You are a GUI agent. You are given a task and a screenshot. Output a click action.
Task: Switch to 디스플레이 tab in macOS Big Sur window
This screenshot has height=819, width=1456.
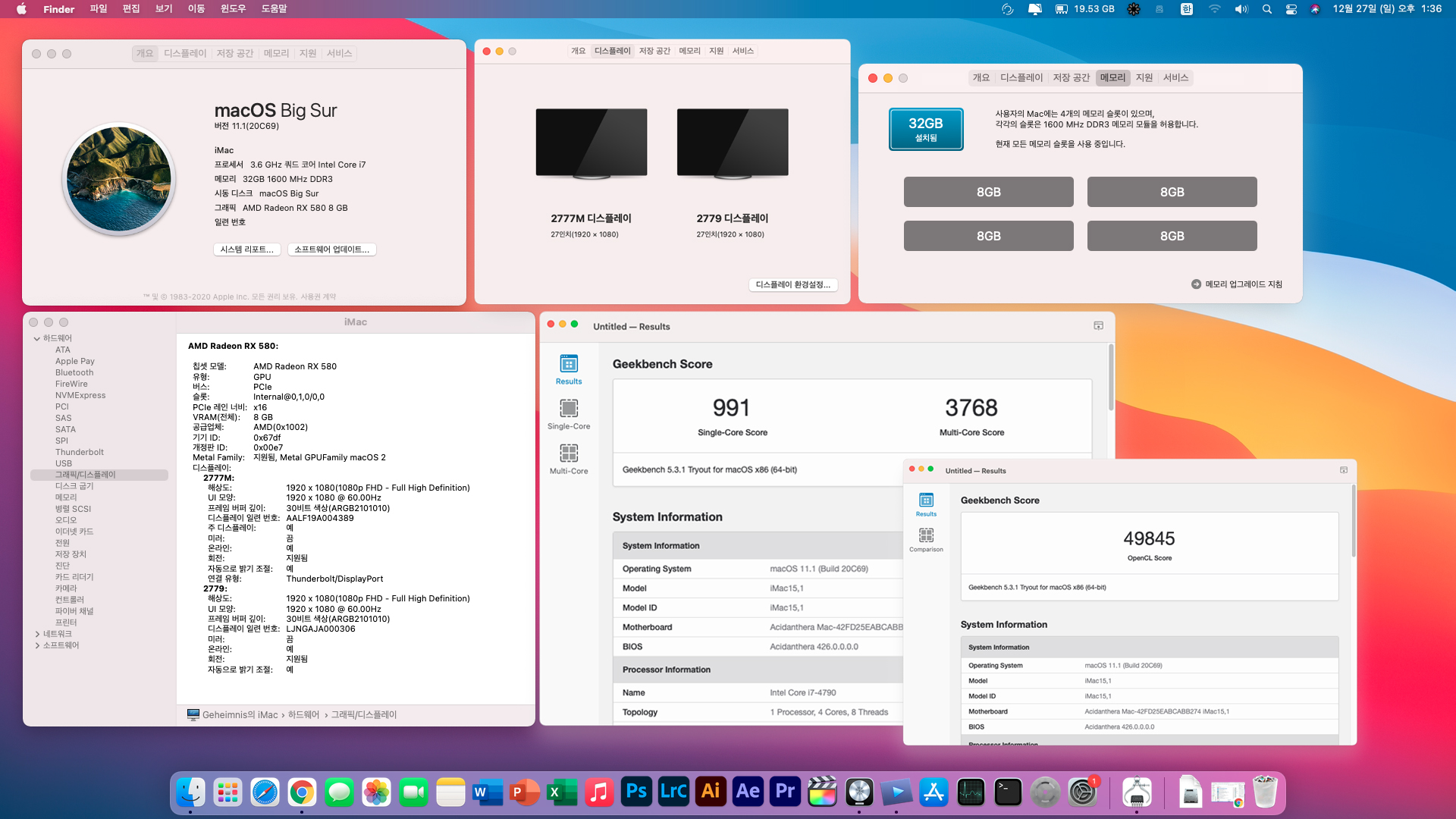pos(185,53)
